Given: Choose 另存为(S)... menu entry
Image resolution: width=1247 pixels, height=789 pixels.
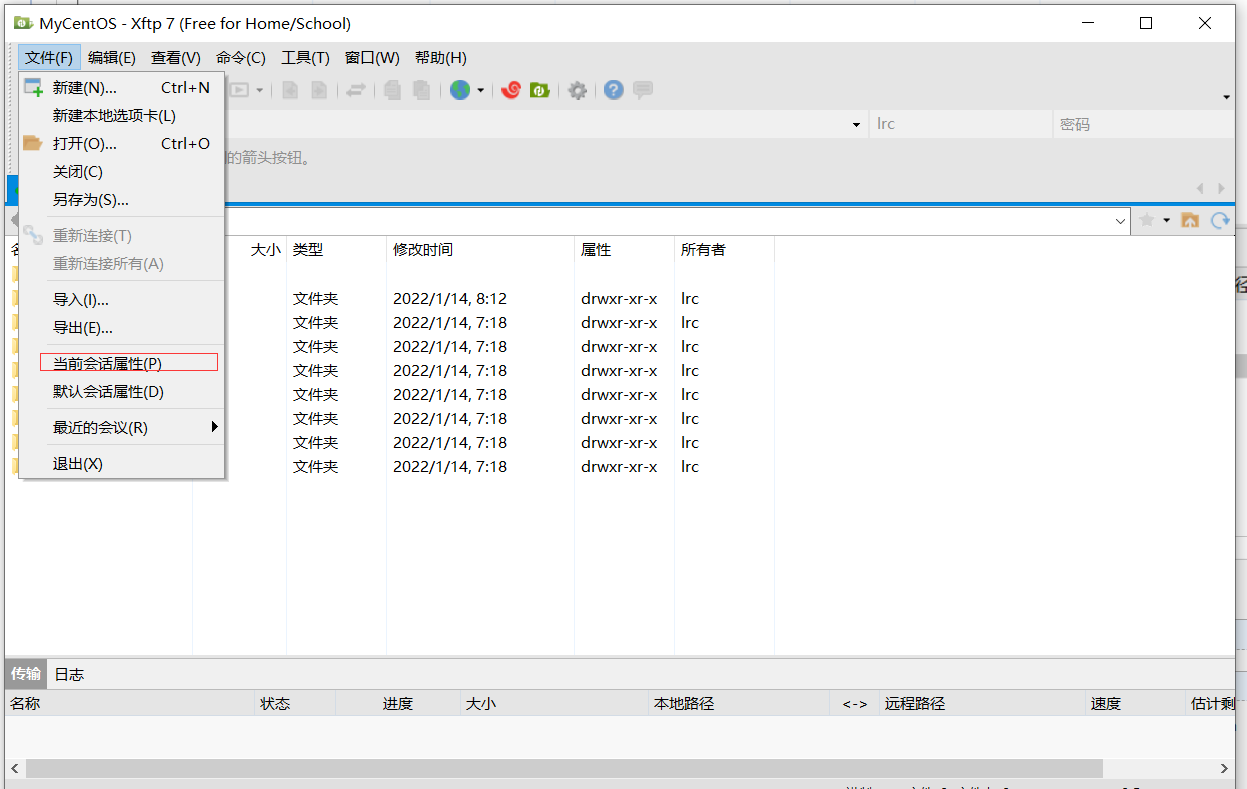Looking at the screenshot, I should (122, 200).
